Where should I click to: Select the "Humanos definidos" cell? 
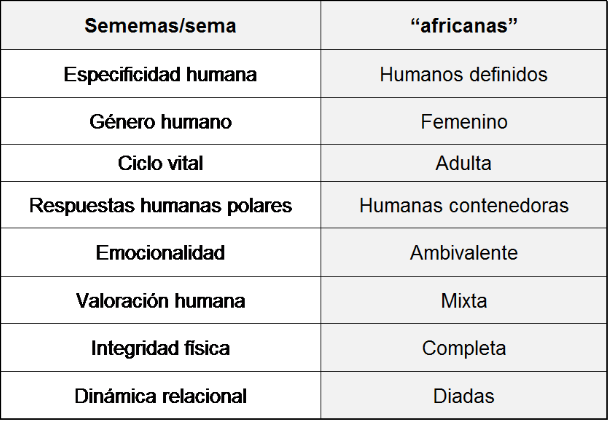coord(463,75)
